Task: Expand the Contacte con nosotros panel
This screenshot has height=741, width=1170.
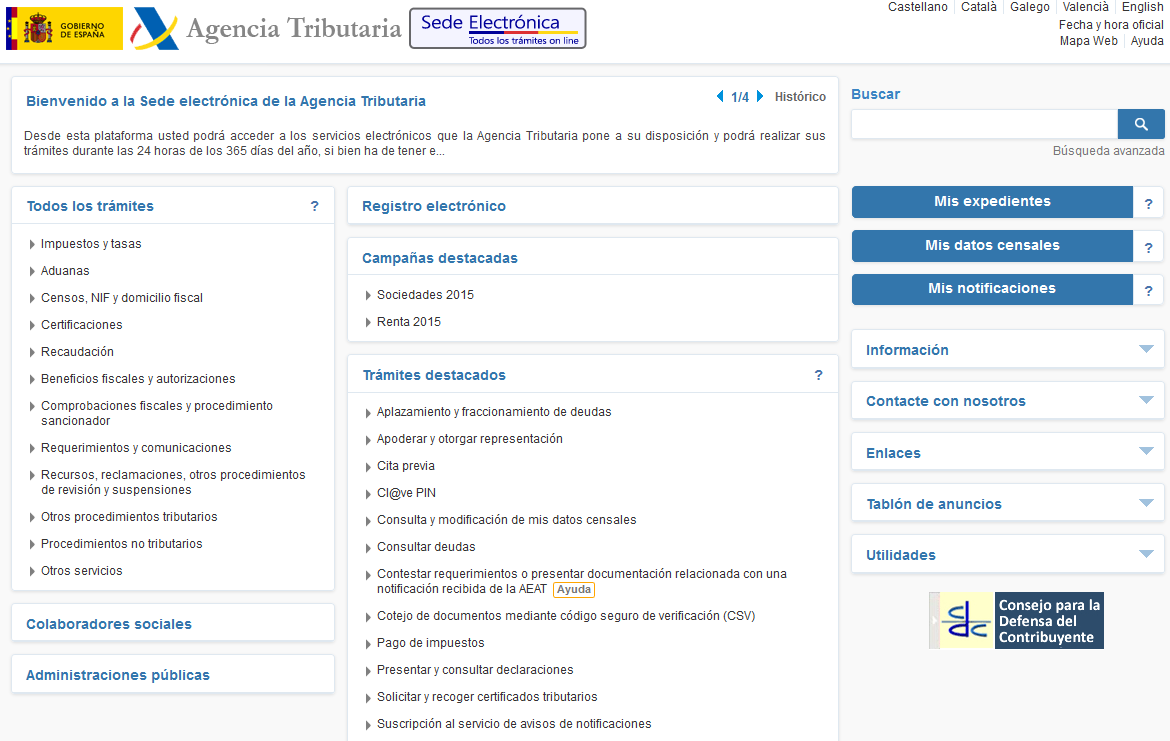Action: pyautogui.click(x=1007, y=401)
